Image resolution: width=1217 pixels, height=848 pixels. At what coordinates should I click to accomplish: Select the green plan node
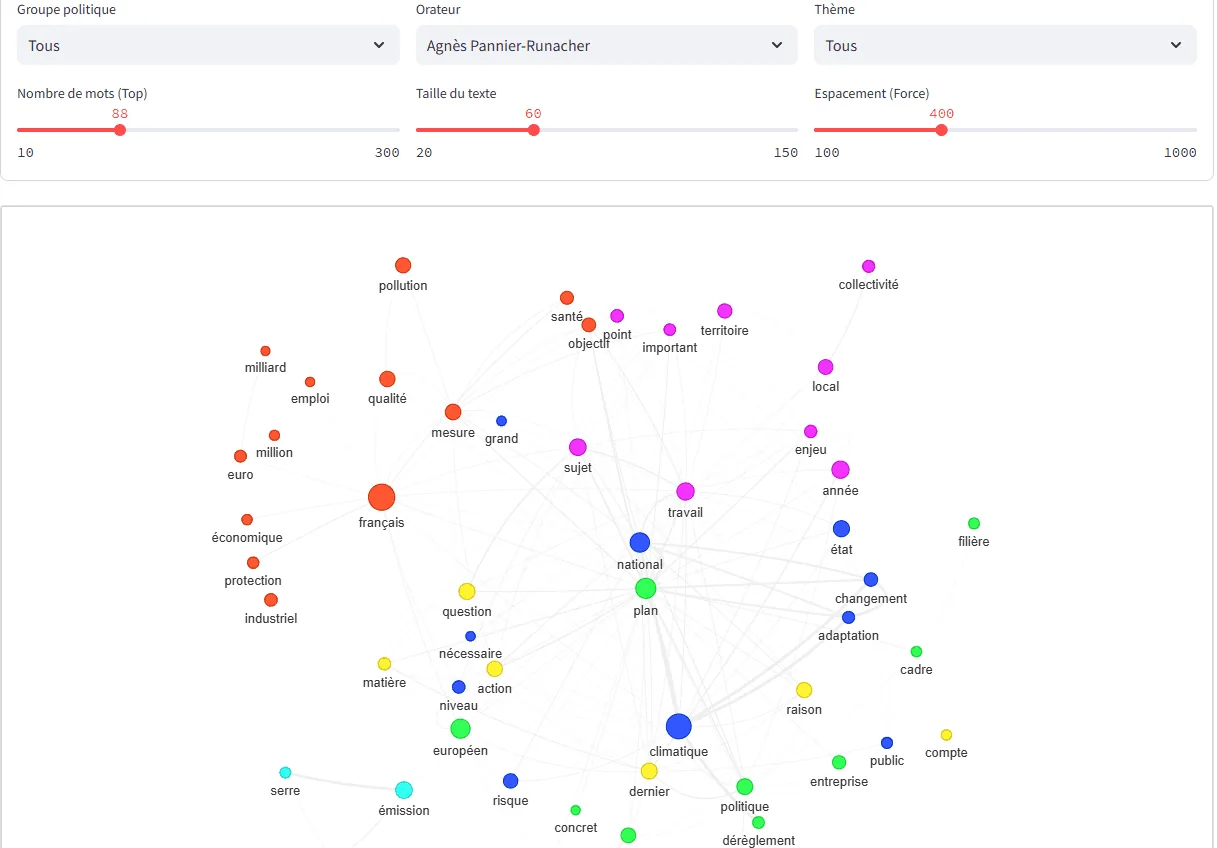[x=646, y=588]
